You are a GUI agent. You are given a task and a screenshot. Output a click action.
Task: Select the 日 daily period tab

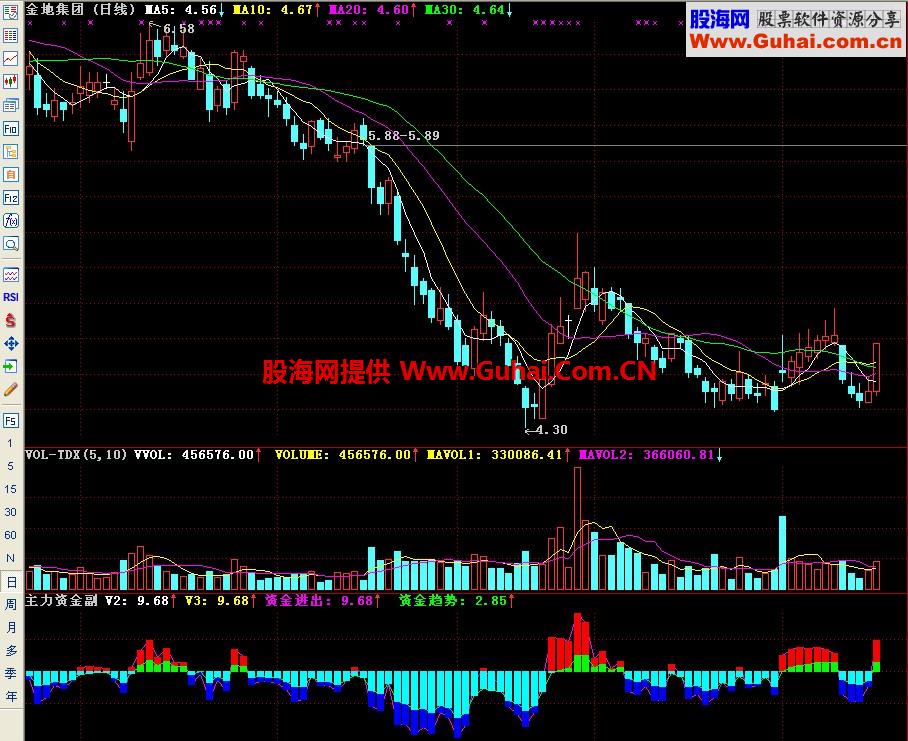(11, 582)
